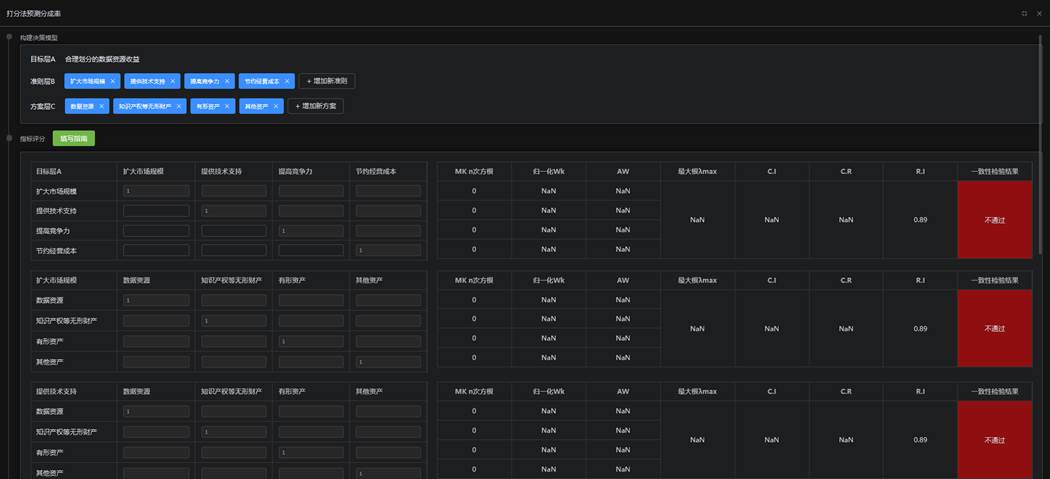This screenshot has height=479, width=1050.
Task: Click the first red 不通过 consistency result cell
Action: (994, 220)
